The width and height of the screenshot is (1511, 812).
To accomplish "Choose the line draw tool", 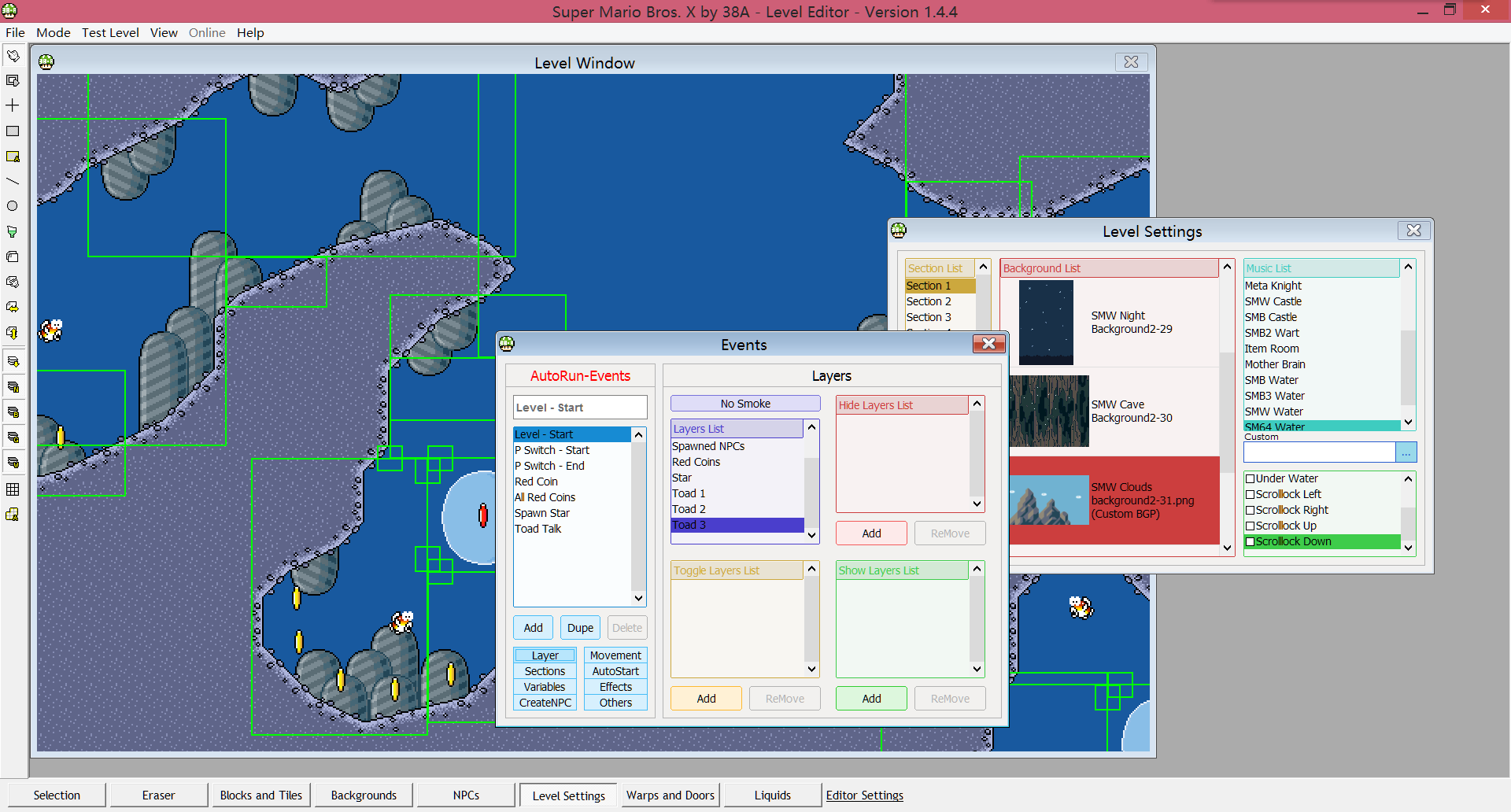I will point(13,182).
